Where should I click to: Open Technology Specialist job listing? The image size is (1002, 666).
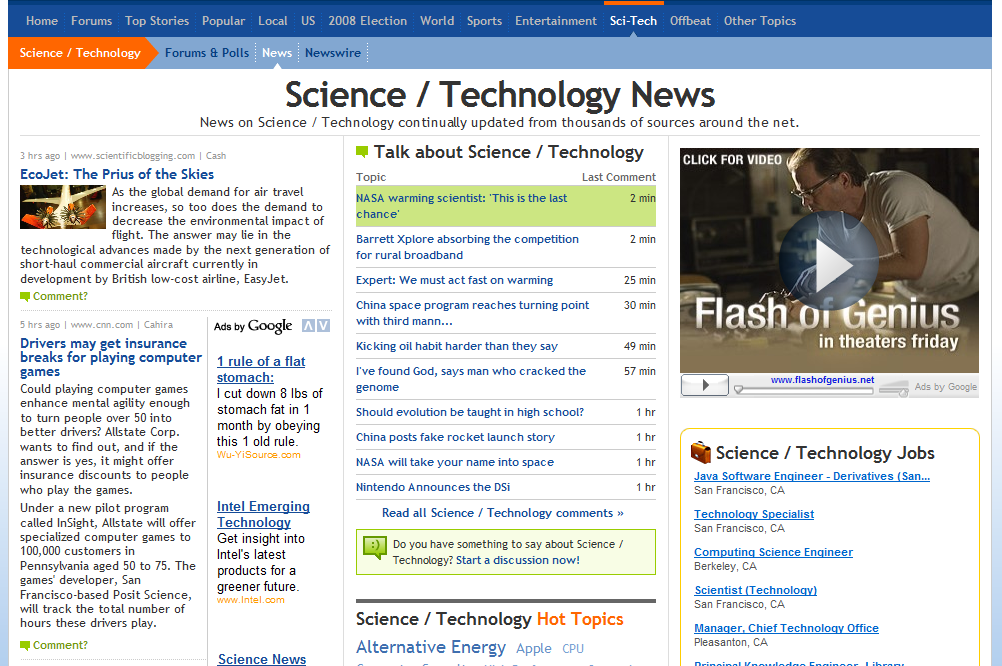click(754, 515)
